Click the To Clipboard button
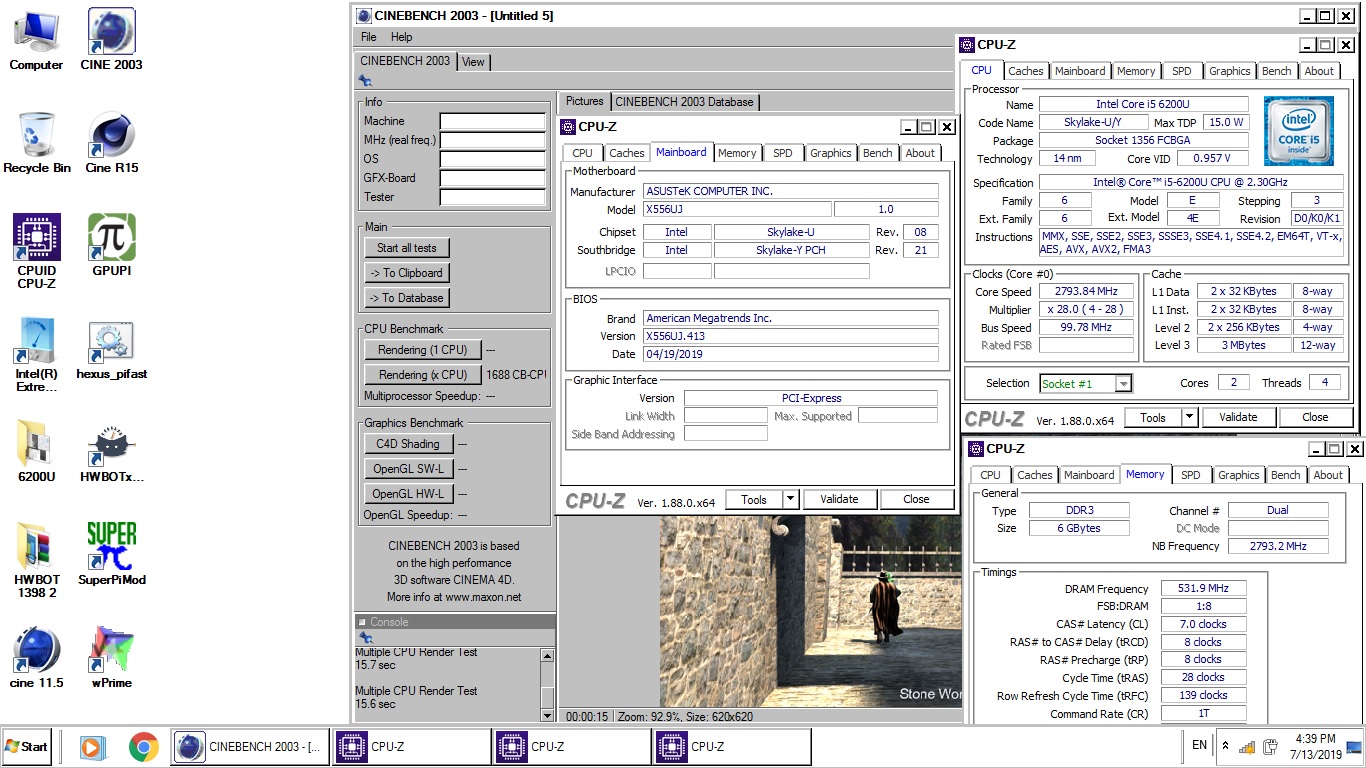The width and height of the screenshot is (1366, 768). 406,273
